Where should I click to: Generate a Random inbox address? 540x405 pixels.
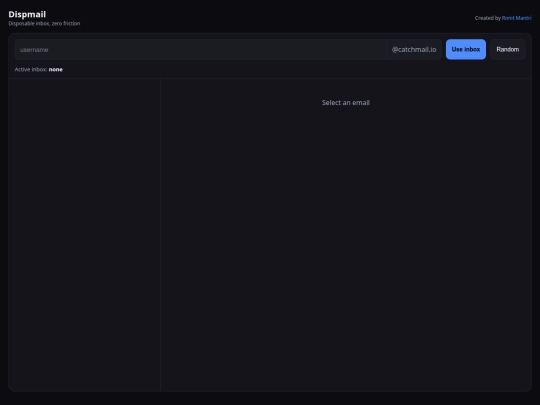(x=508, y=49)
